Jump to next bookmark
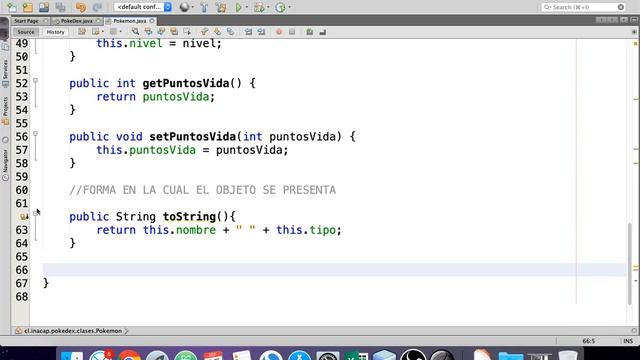Image resolution: width=640 pixels, height=360 pixels. 218,32
